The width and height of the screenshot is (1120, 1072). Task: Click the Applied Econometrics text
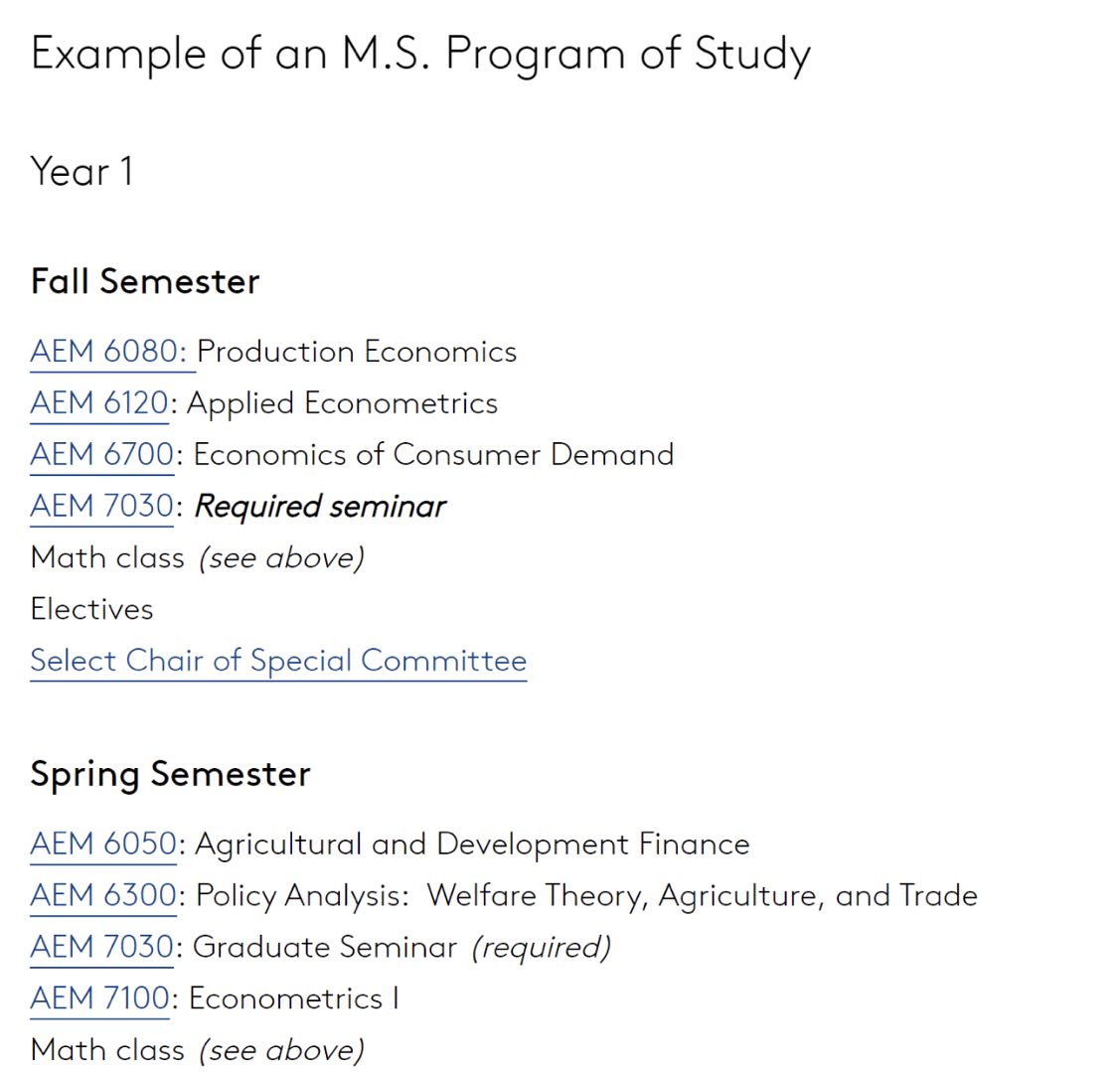(x=343, y=403)
